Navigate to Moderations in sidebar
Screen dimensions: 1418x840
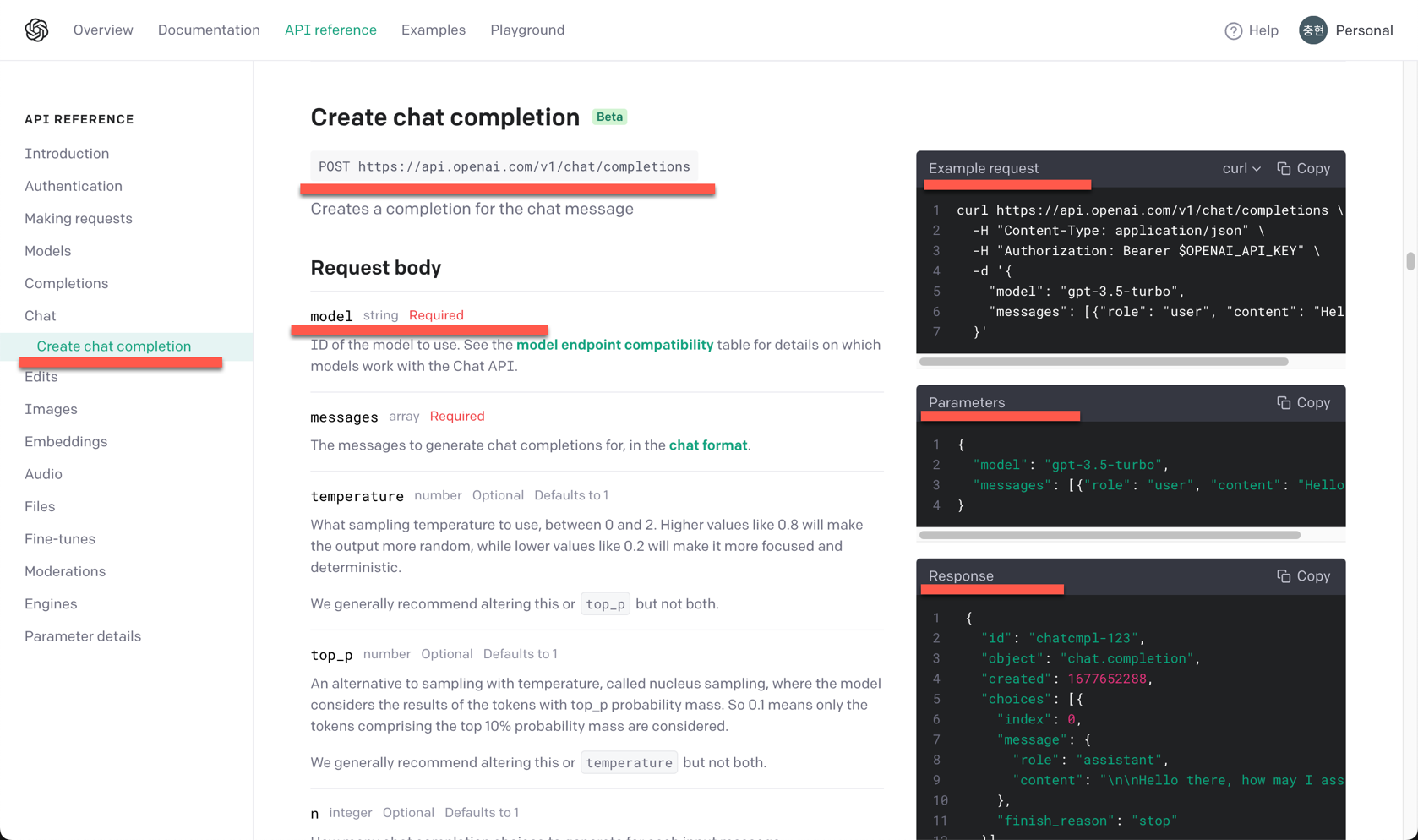tap(65, 571)
